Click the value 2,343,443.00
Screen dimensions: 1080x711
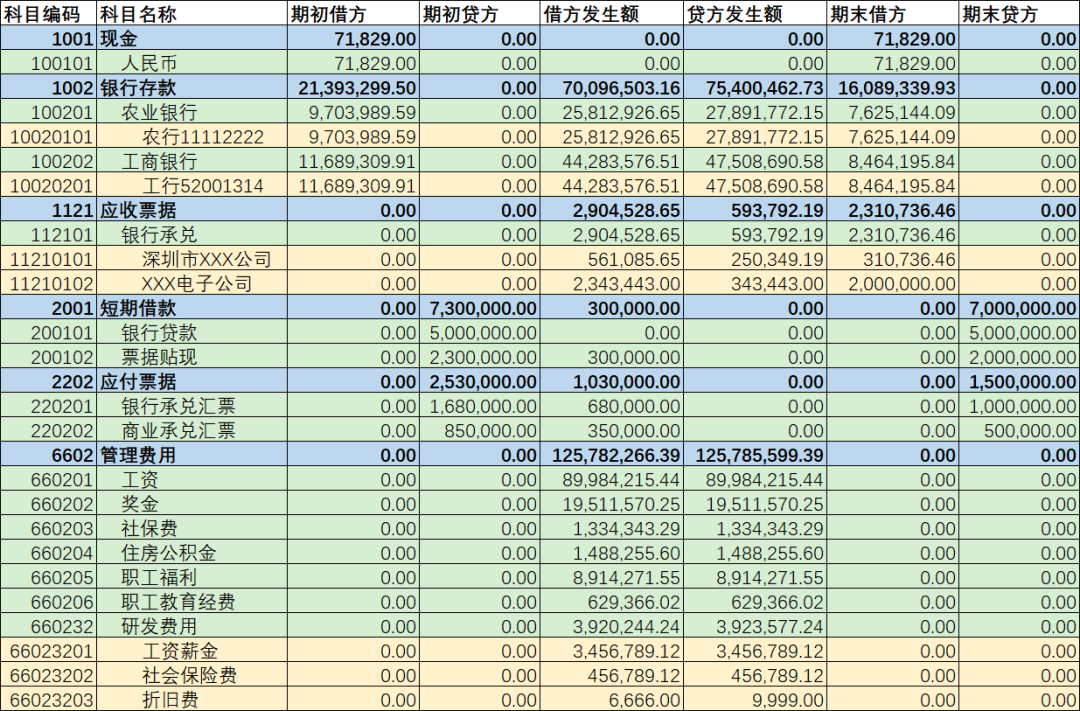coord(612,283)
